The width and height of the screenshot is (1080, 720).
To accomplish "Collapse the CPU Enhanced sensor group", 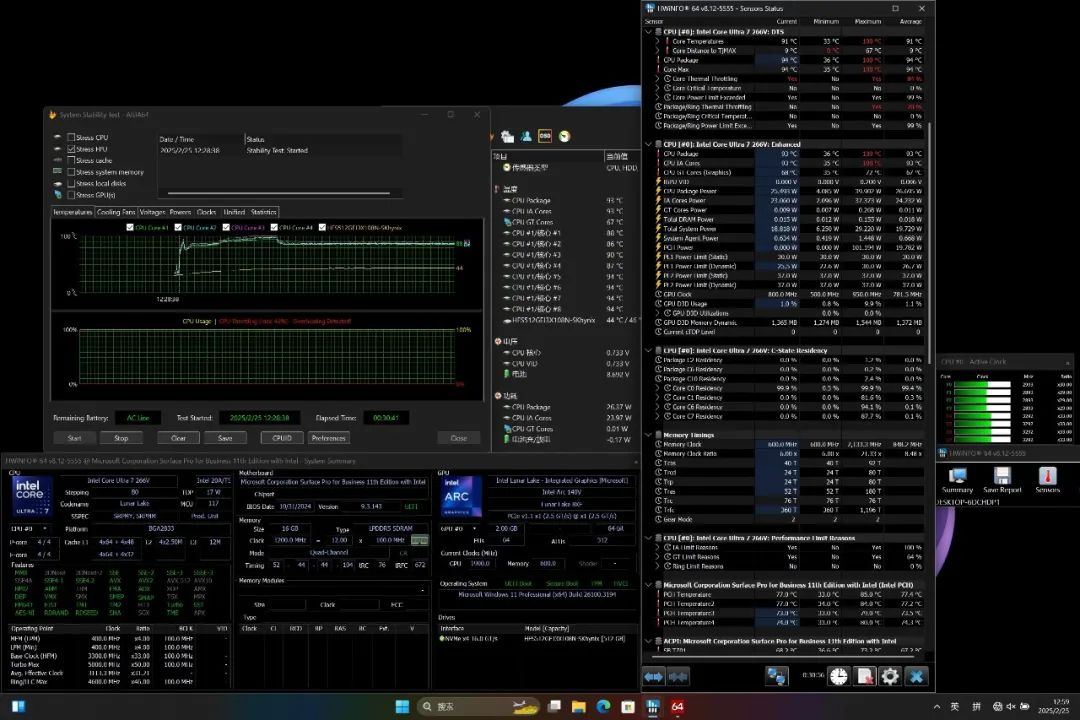I will (x=648, y=144).
